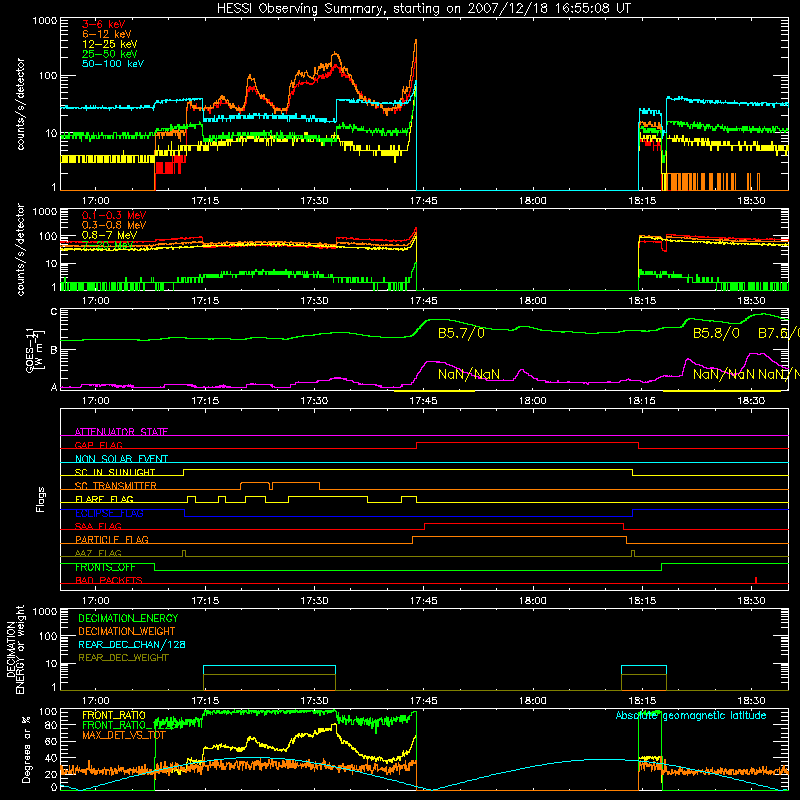Click the B5.8/0 flare class annotation
This screenshot has height=800, width=800.
pos(716,334)
